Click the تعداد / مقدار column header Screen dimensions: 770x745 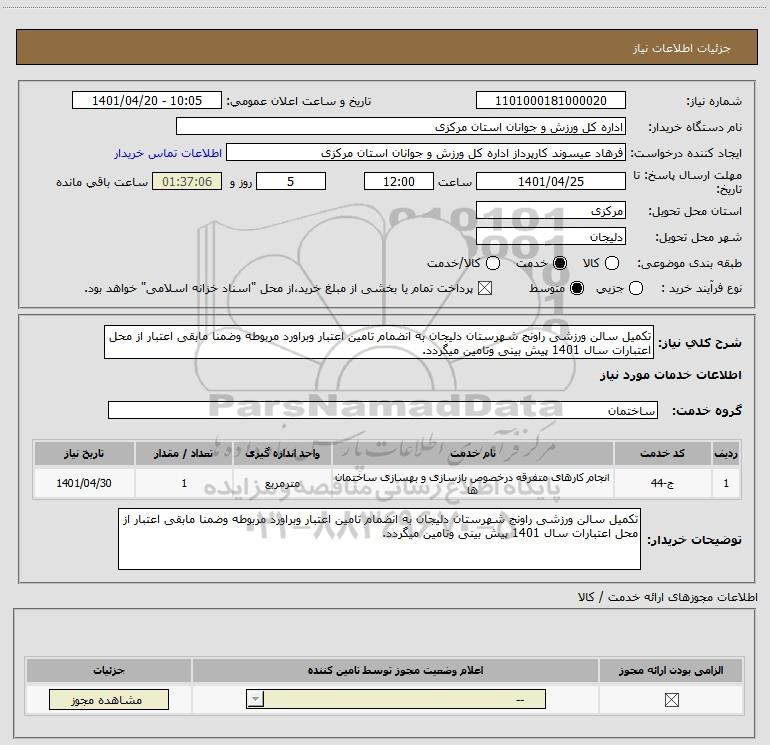click(x=184, y=453)
